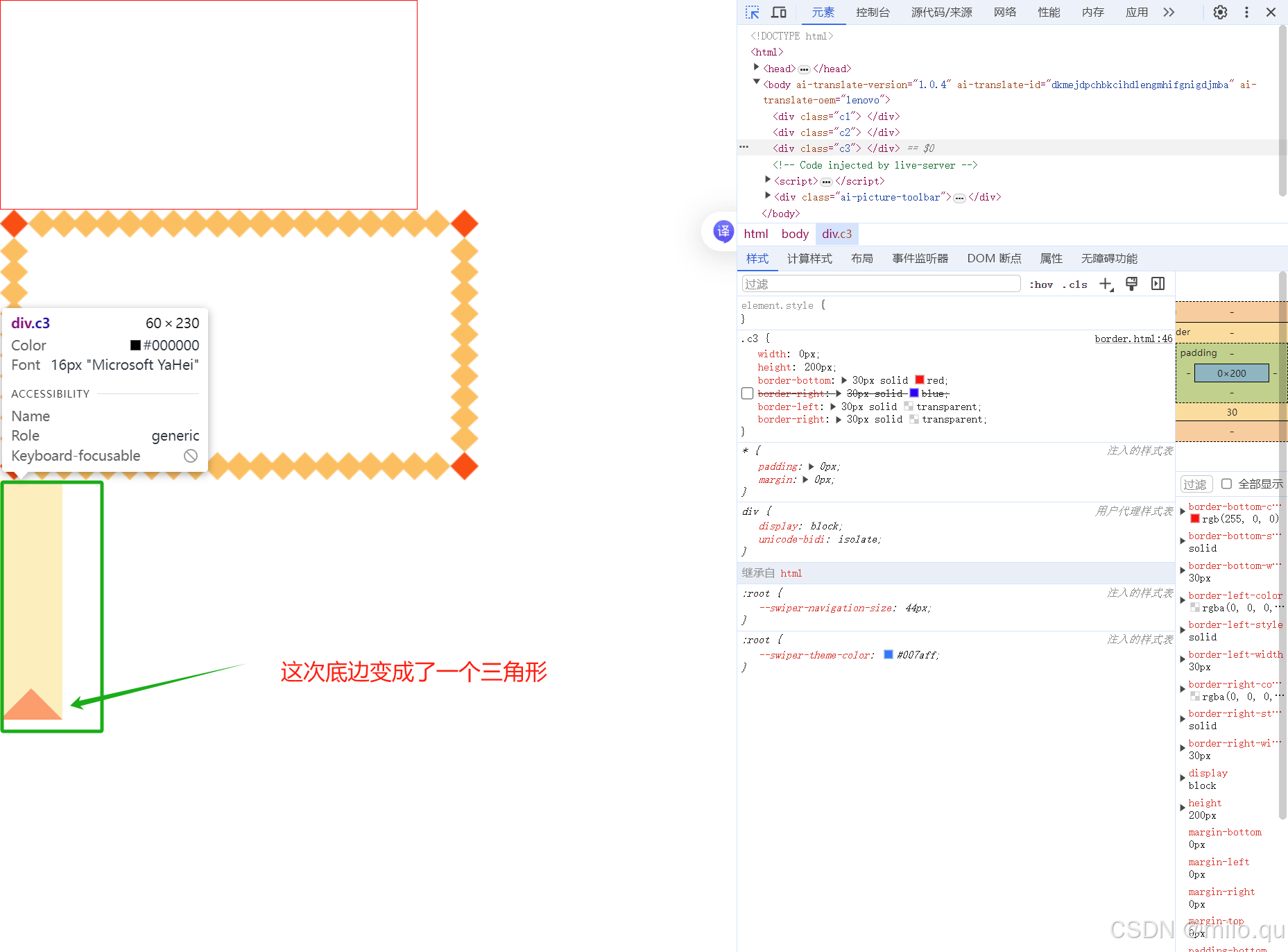
Task: Toggle the struck-through border-right blue declaration
Action: pos(747,393)
